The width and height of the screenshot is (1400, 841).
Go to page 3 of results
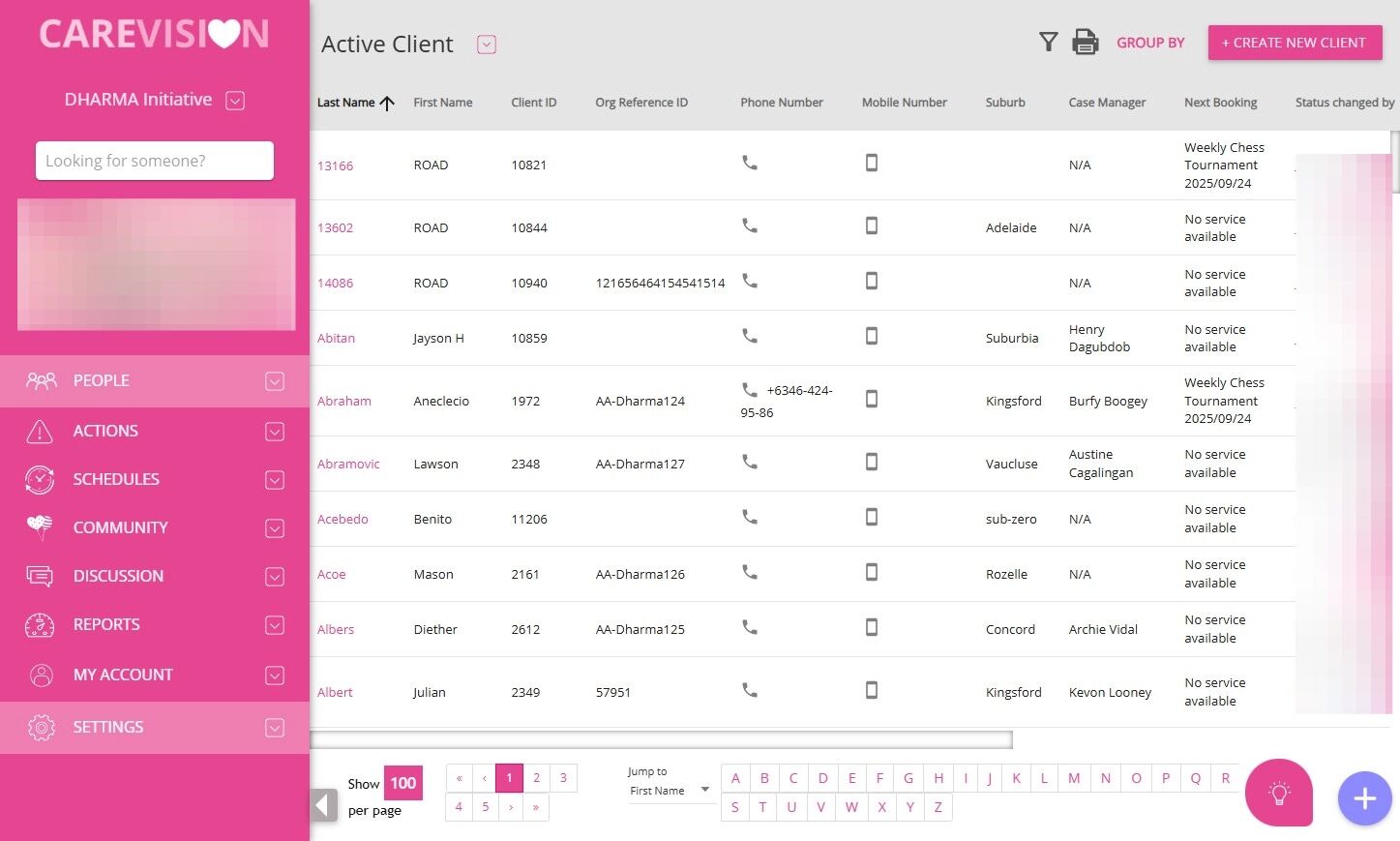click(563, 778)
